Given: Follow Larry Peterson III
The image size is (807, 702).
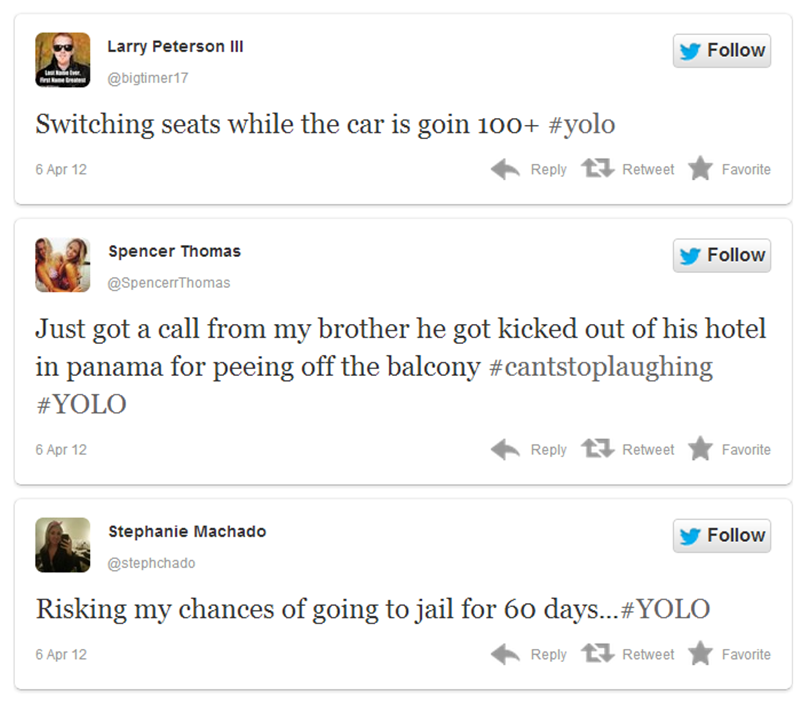Looking at the screenshot, I should 721,51.
